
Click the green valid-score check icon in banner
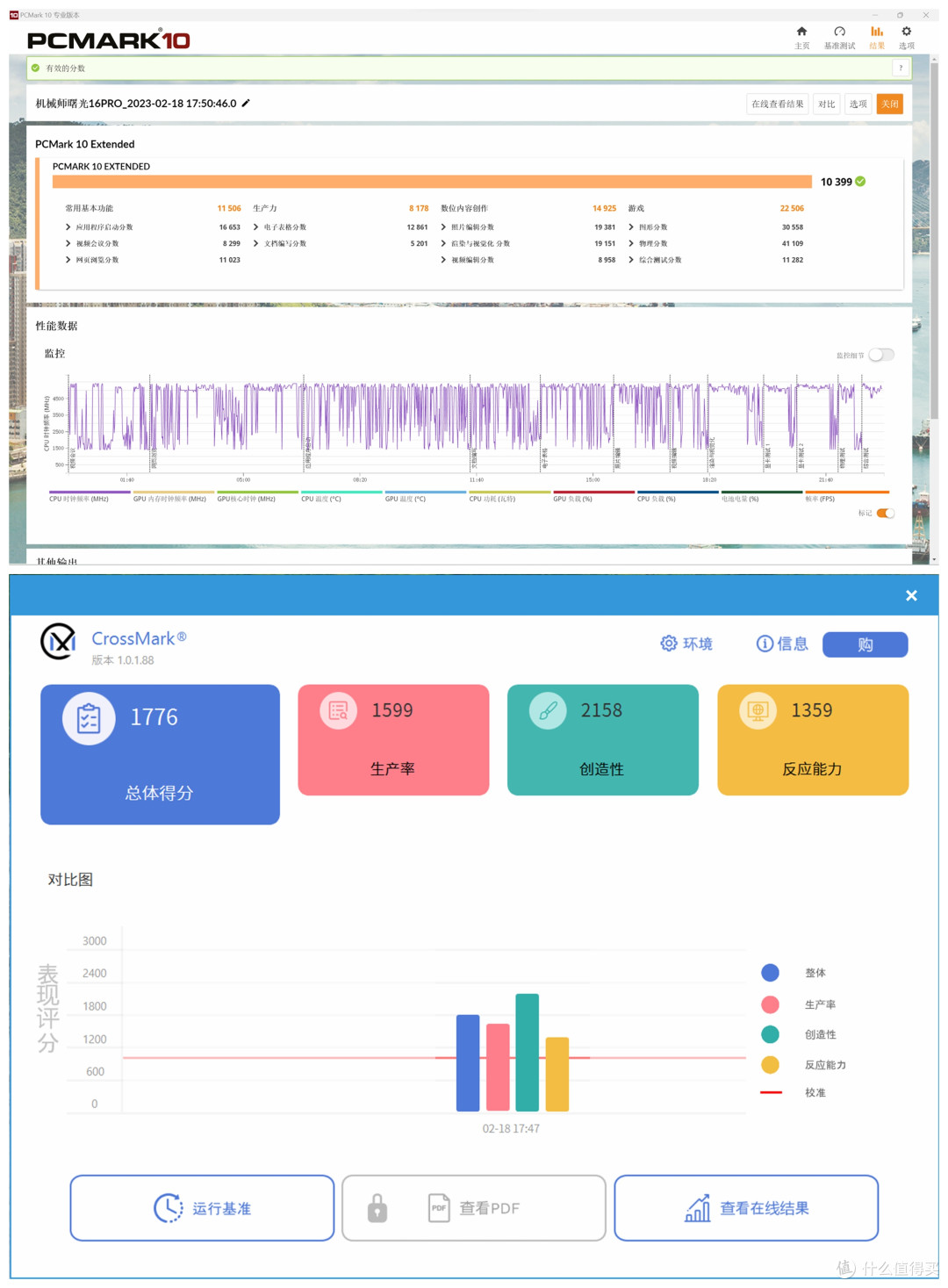tap(35, 68)
